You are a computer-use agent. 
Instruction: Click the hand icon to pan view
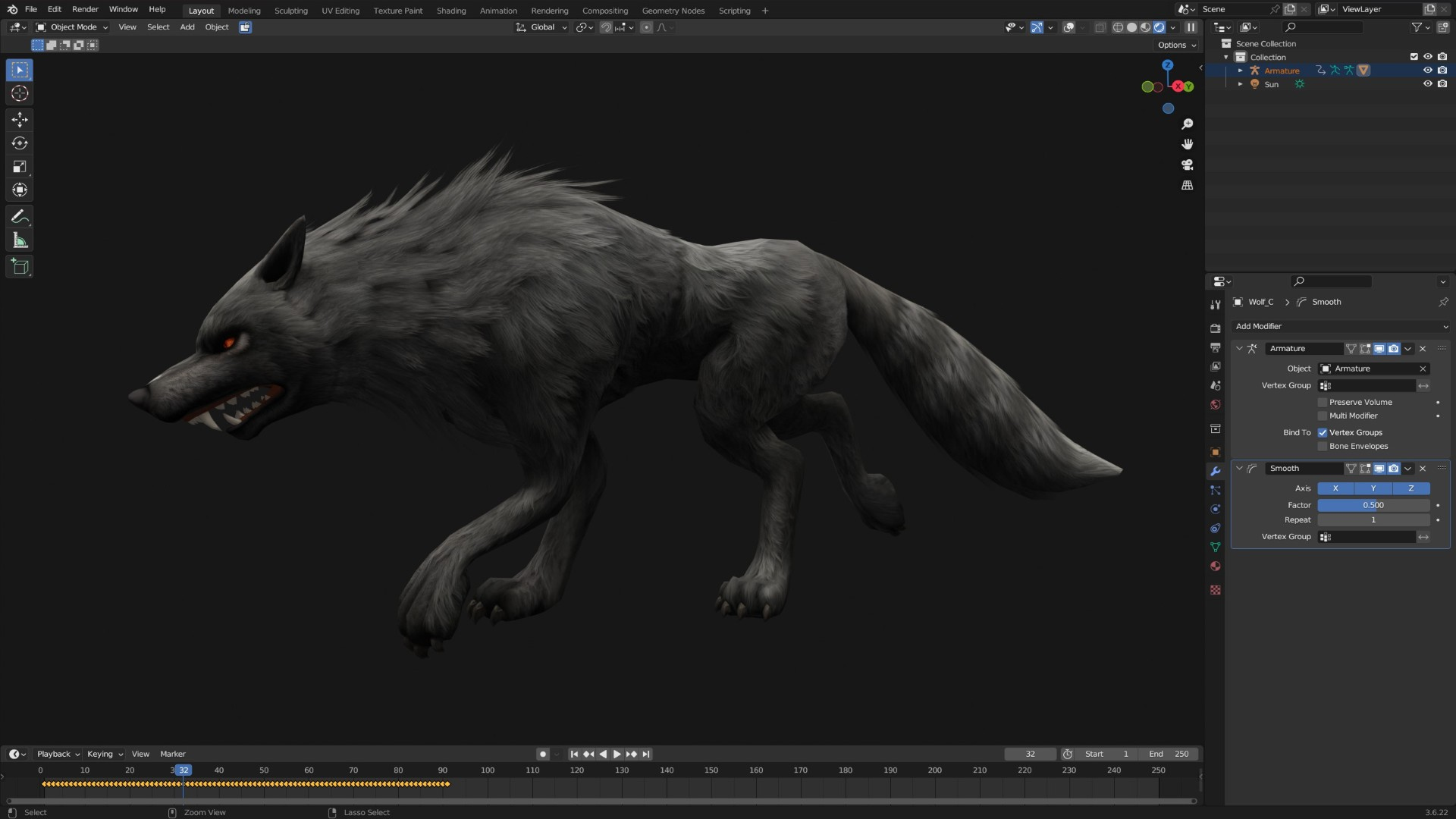click(1188, 144)
